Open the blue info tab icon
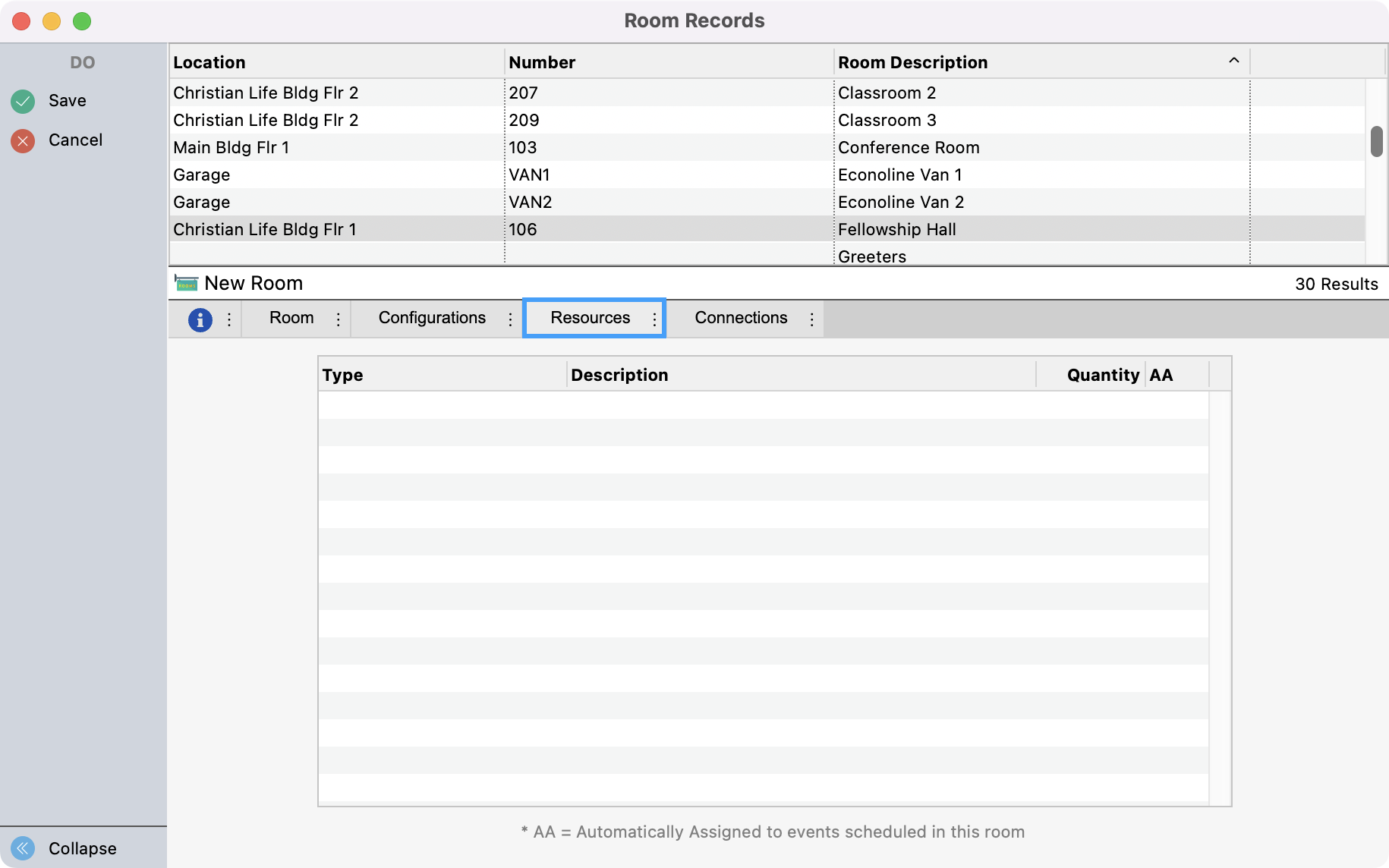This screenshot has height=868, width=1389. [x=200, y=319]
